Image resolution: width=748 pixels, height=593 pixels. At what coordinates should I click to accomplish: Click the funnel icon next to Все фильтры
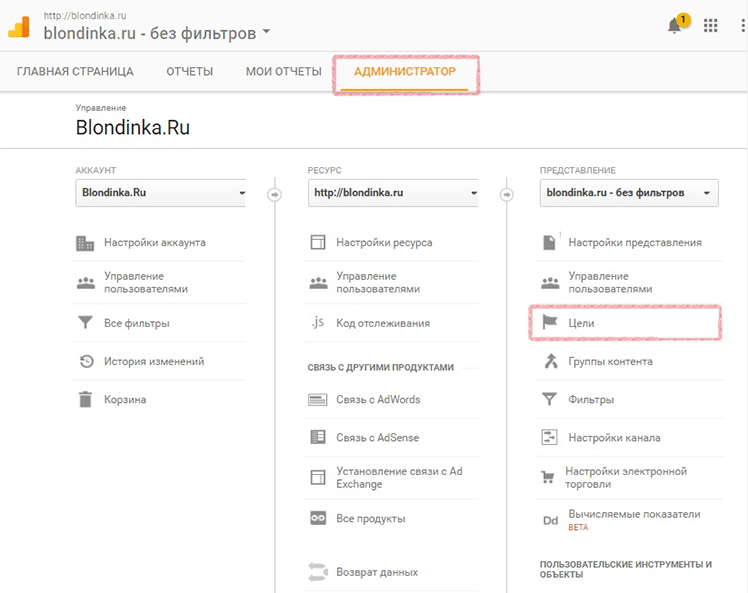click(x=85, y=323)
